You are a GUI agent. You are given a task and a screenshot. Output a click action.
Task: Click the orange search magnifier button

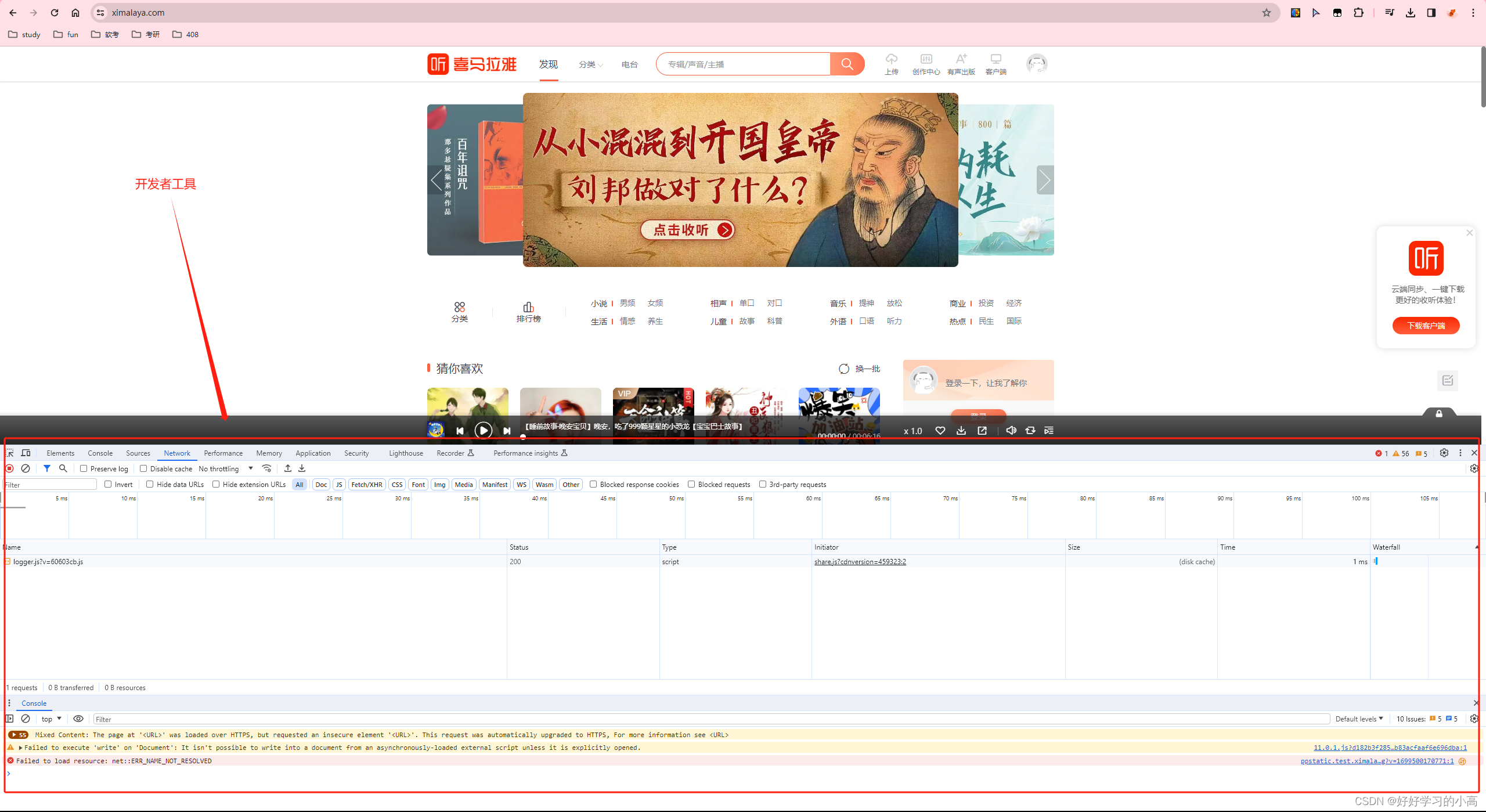[847, 64]
